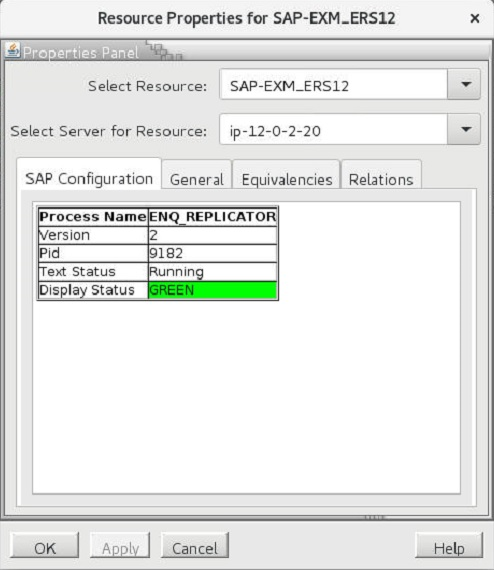Image resolution: width=494 pixels, height=570 pixels.
Task: Click the Running status value
Action: tap(213, 272)
